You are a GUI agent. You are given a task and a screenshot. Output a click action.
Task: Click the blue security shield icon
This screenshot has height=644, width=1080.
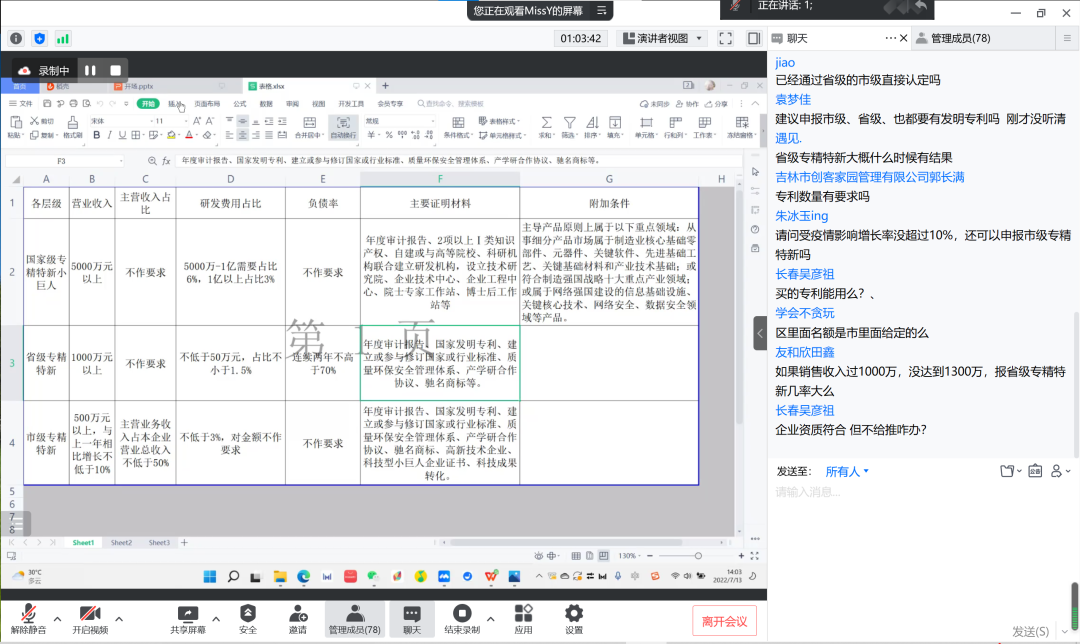tap(39, 39)
